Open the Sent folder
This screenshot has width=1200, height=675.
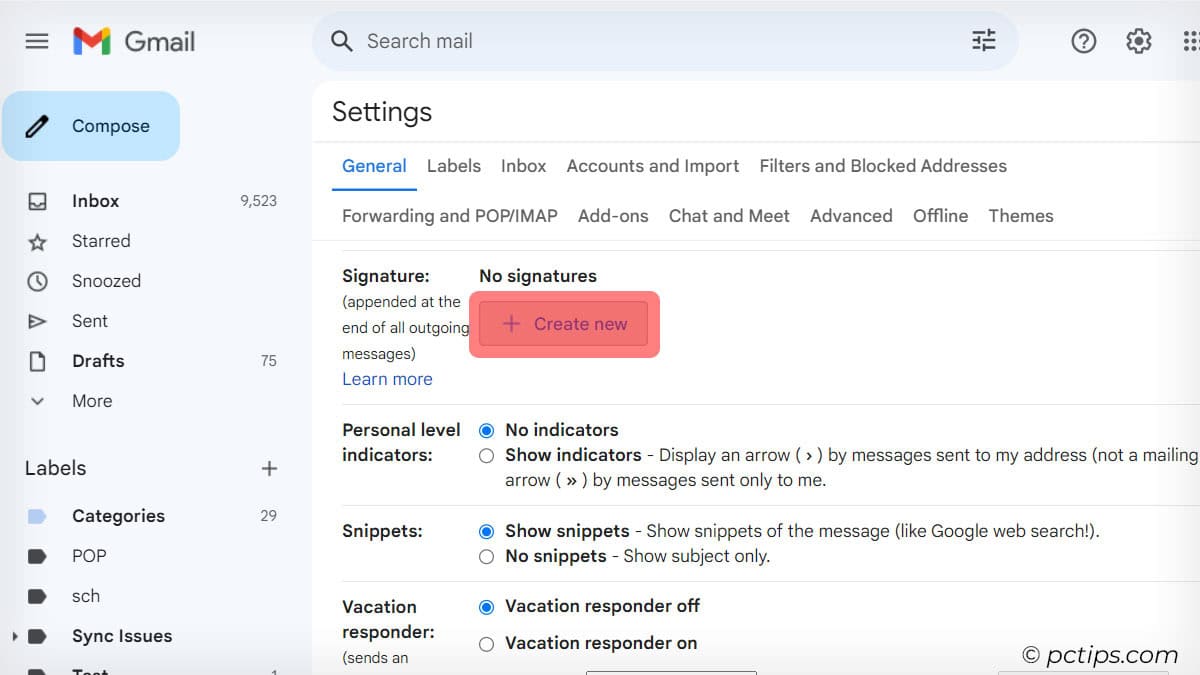(89, 321)
